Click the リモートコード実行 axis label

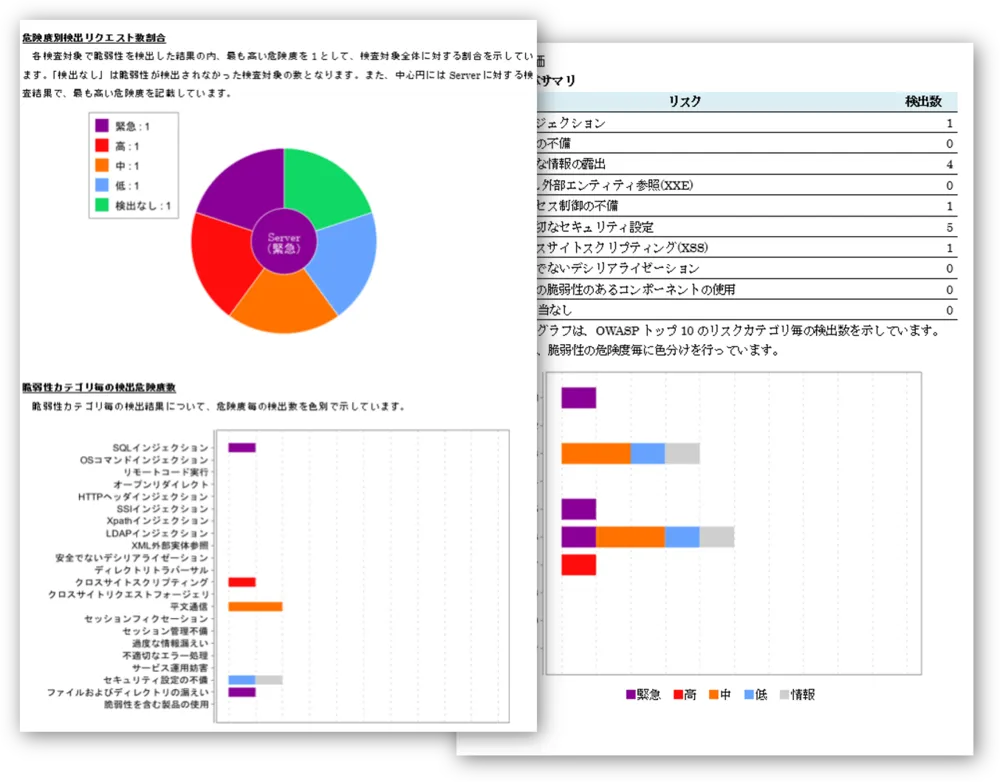pyautogui.click(x=166, y=472)
